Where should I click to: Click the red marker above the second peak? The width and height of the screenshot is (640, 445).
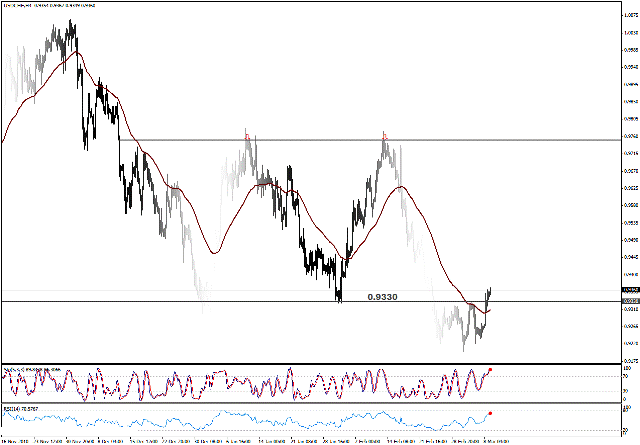click(384, 134)
